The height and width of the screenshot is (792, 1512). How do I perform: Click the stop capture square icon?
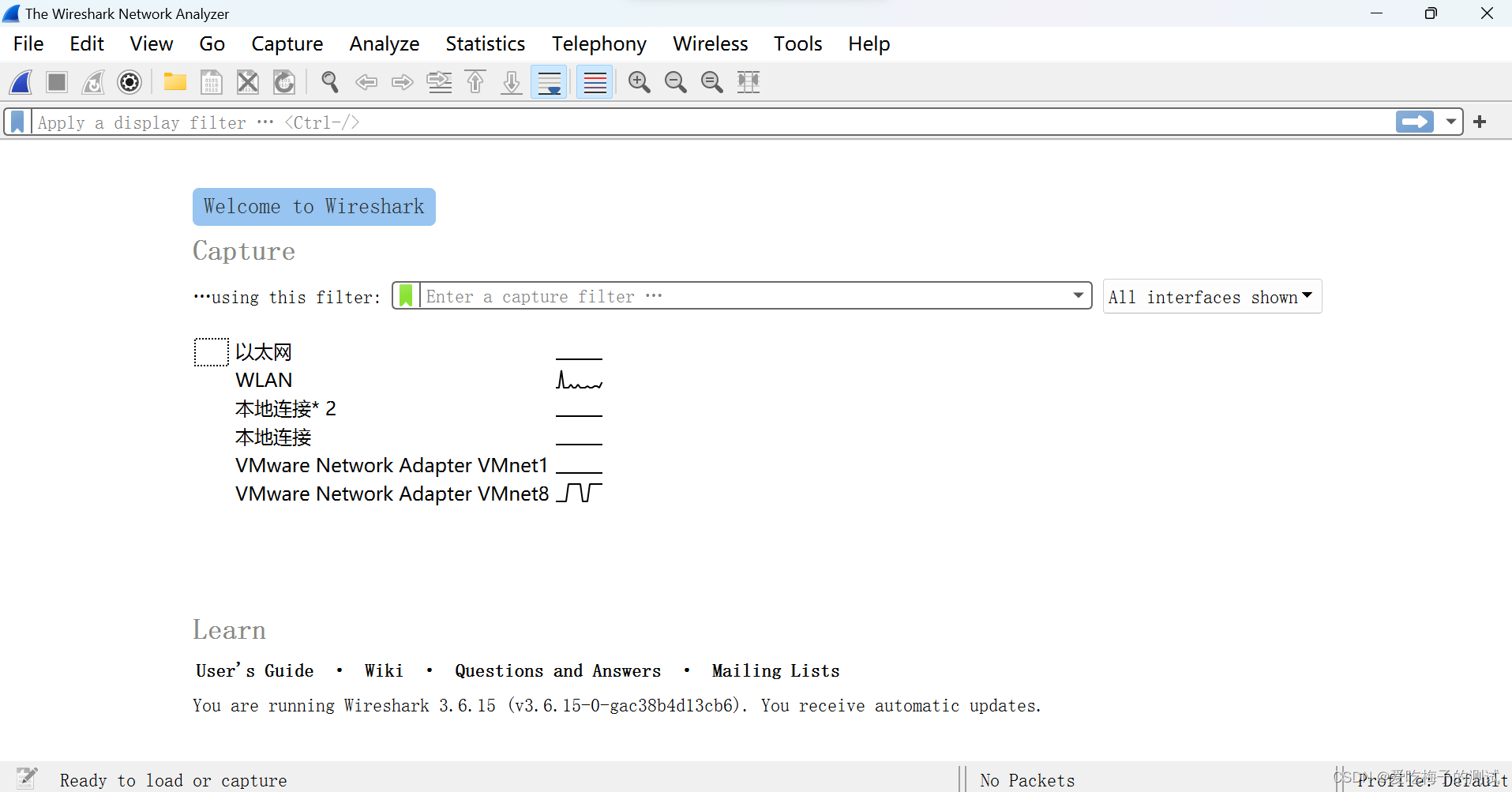[57, 82]
